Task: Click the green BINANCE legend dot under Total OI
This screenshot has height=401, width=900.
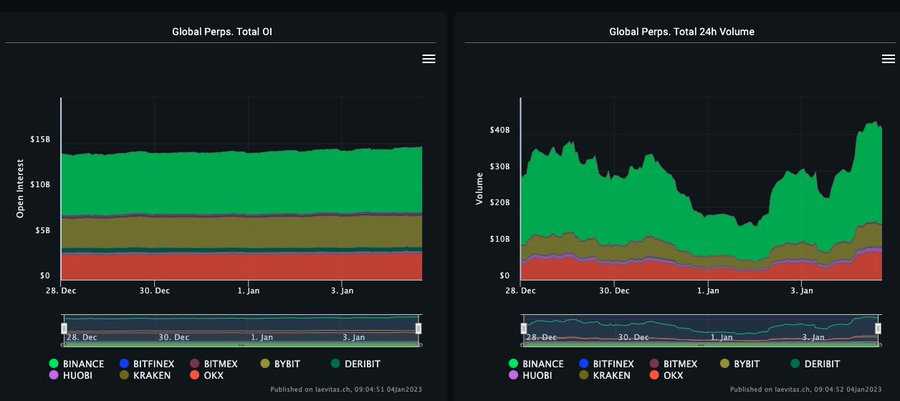Action: (x=54, y=363)
